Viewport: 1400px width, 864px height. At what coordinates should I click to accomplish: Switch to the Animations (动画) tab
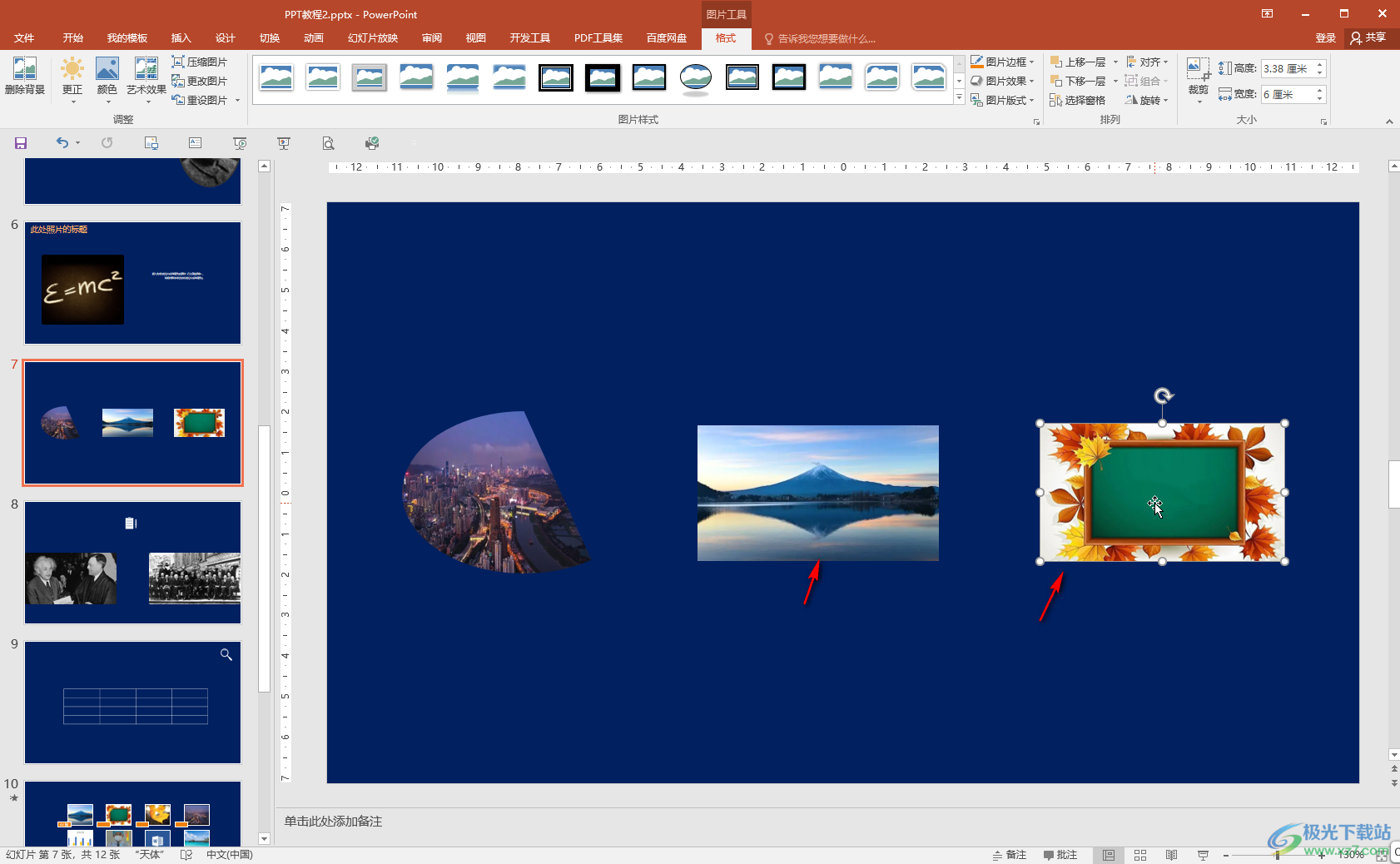[314, 38]
